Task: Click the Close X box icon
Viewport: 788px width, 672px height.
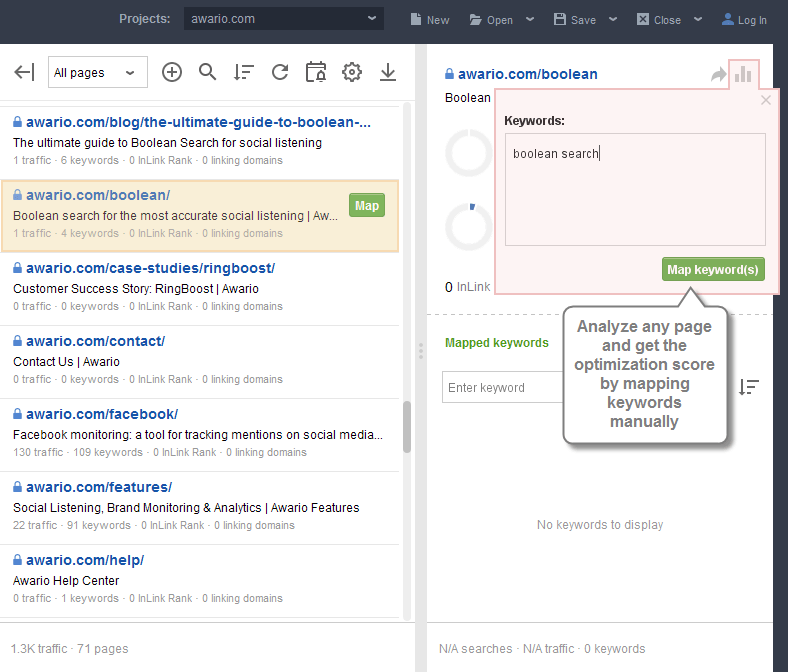Action: (643, 19)
